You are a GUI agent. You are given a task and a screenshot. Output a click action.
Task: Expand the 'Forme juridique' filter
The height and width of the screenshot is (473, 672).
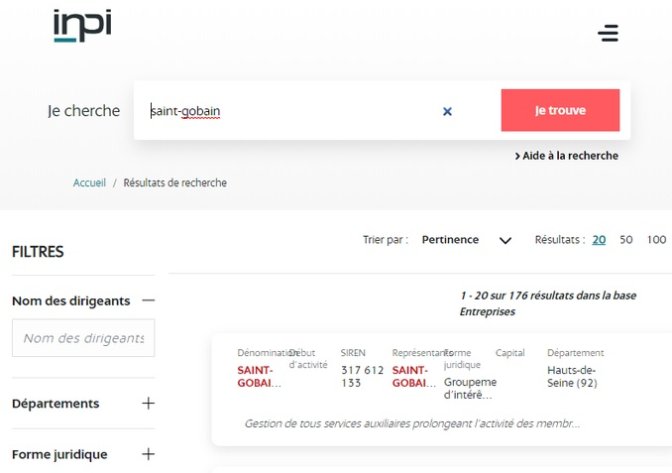148,454
